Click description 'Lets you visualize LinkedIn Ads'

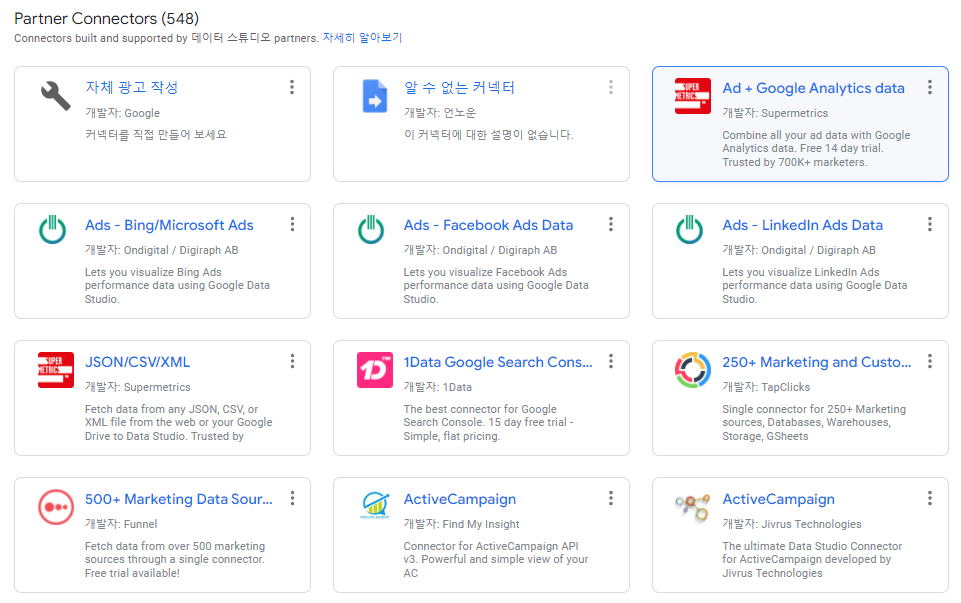coord(815,286)
